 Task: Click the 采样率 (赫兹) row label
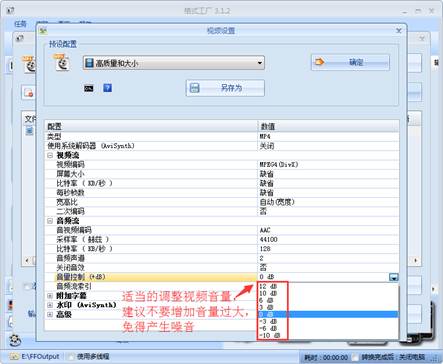click(82, 239)
